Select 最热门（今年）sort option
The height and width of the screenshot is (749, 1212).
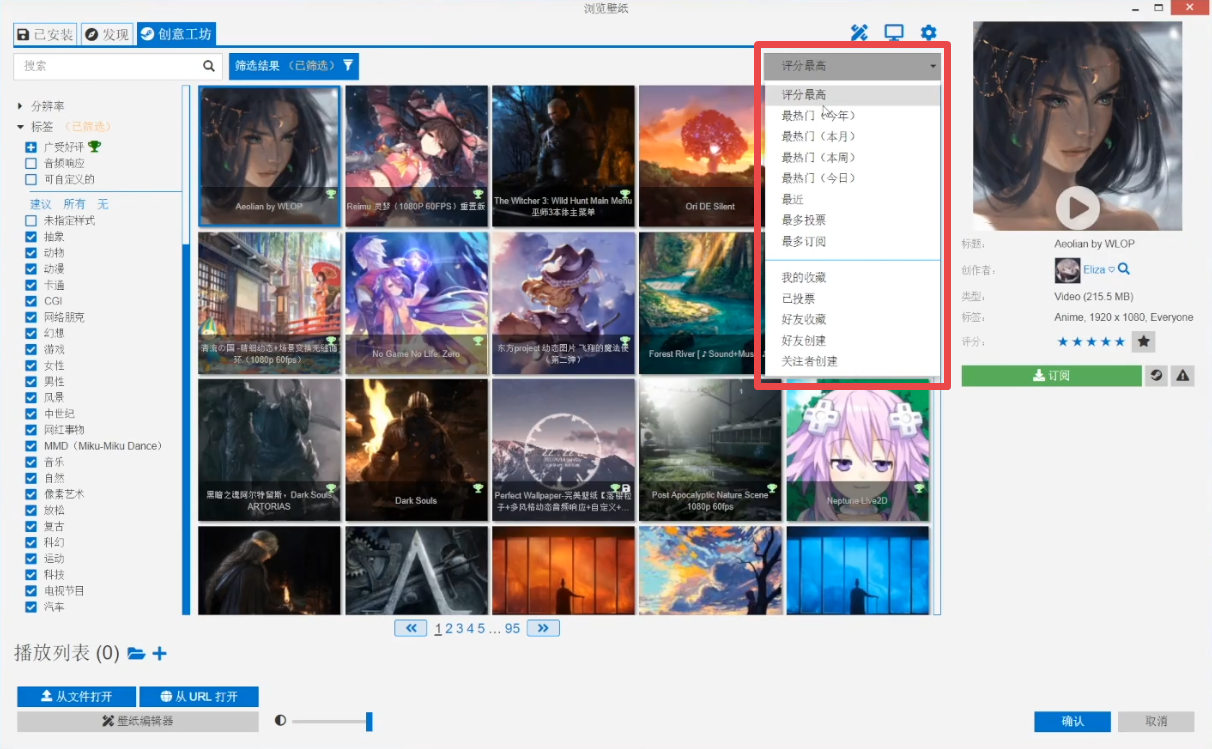click(x=852, y=116)
